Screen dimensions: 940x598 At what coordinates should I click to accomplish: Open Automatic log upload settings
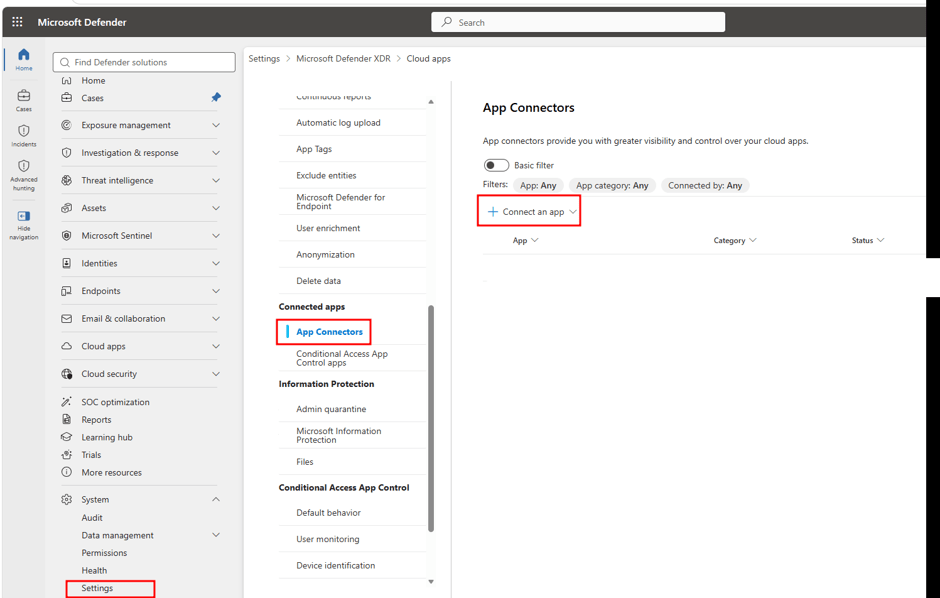pyautogui.click(x=338, y=123)
